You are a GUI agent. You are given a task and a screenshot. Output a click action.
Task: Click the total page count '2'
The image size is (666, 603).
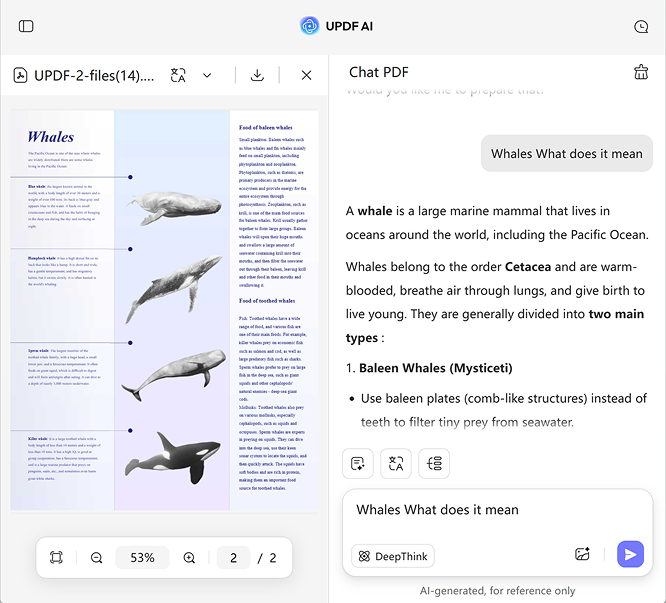pos(273,558)
